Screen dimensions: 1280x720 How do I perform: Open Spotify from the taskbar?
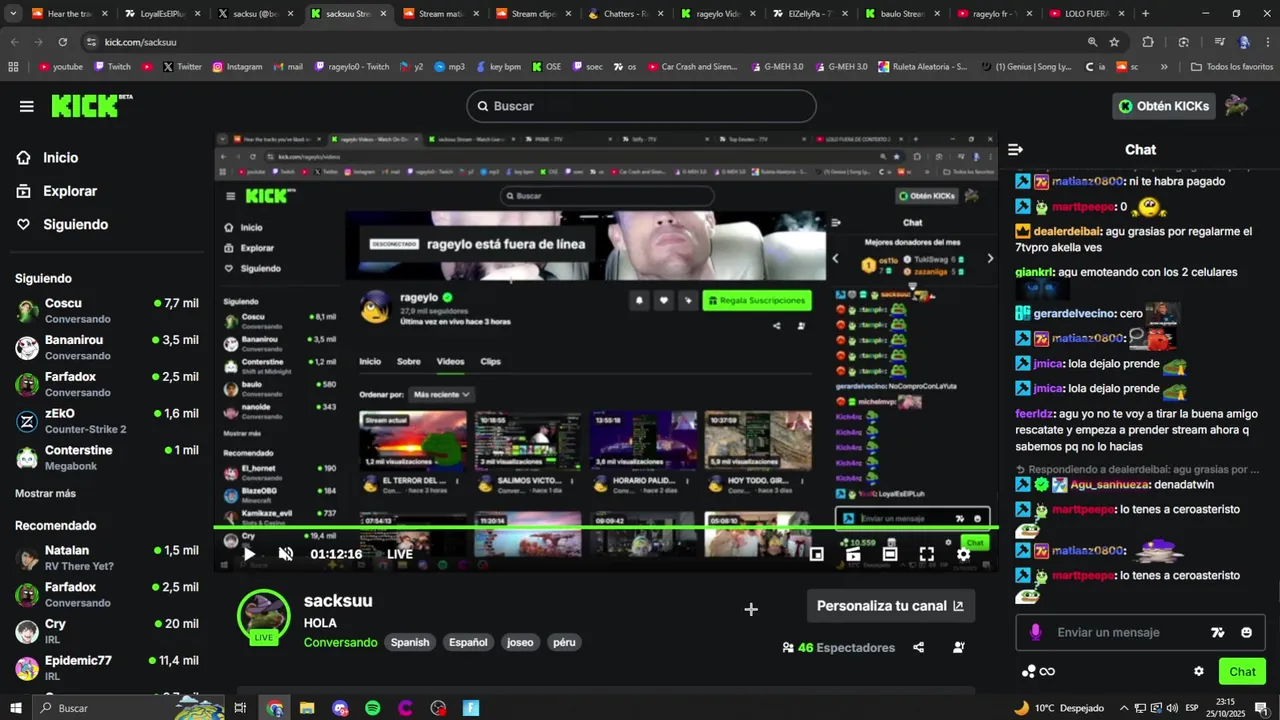(373, 708)
